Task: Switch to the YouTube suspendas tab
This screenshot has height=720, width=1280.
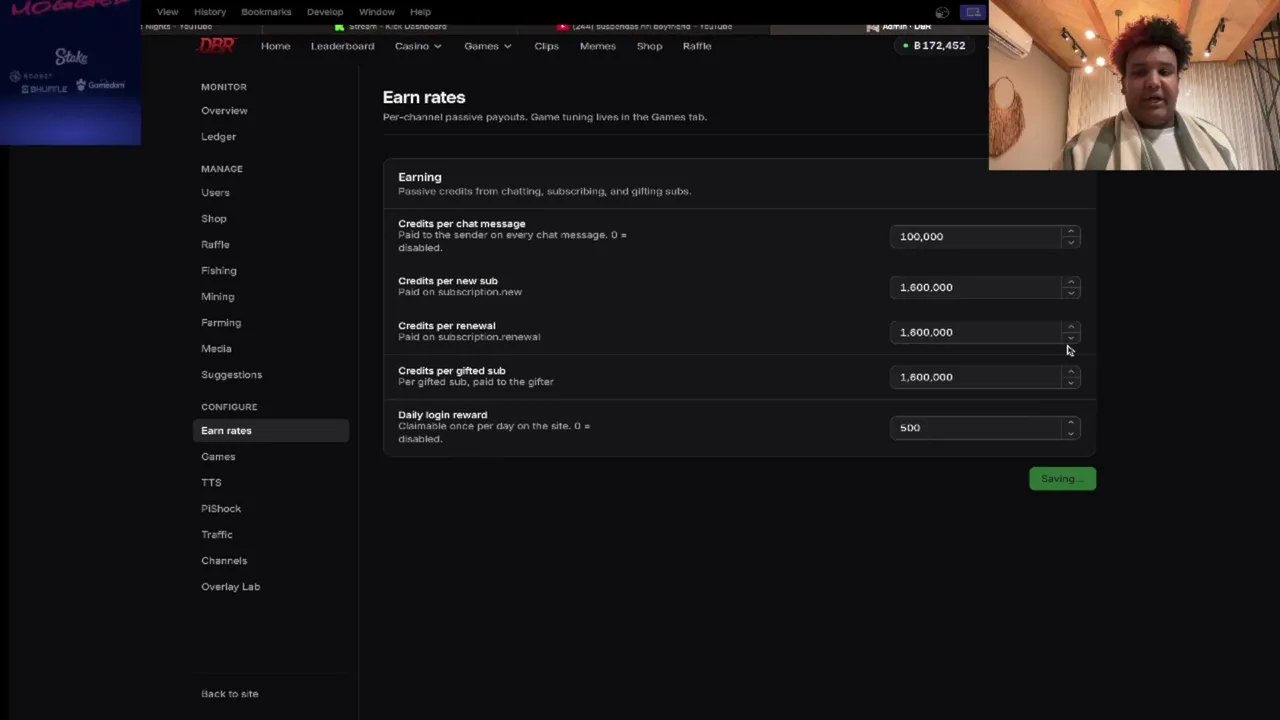Action: click(645, 27)
